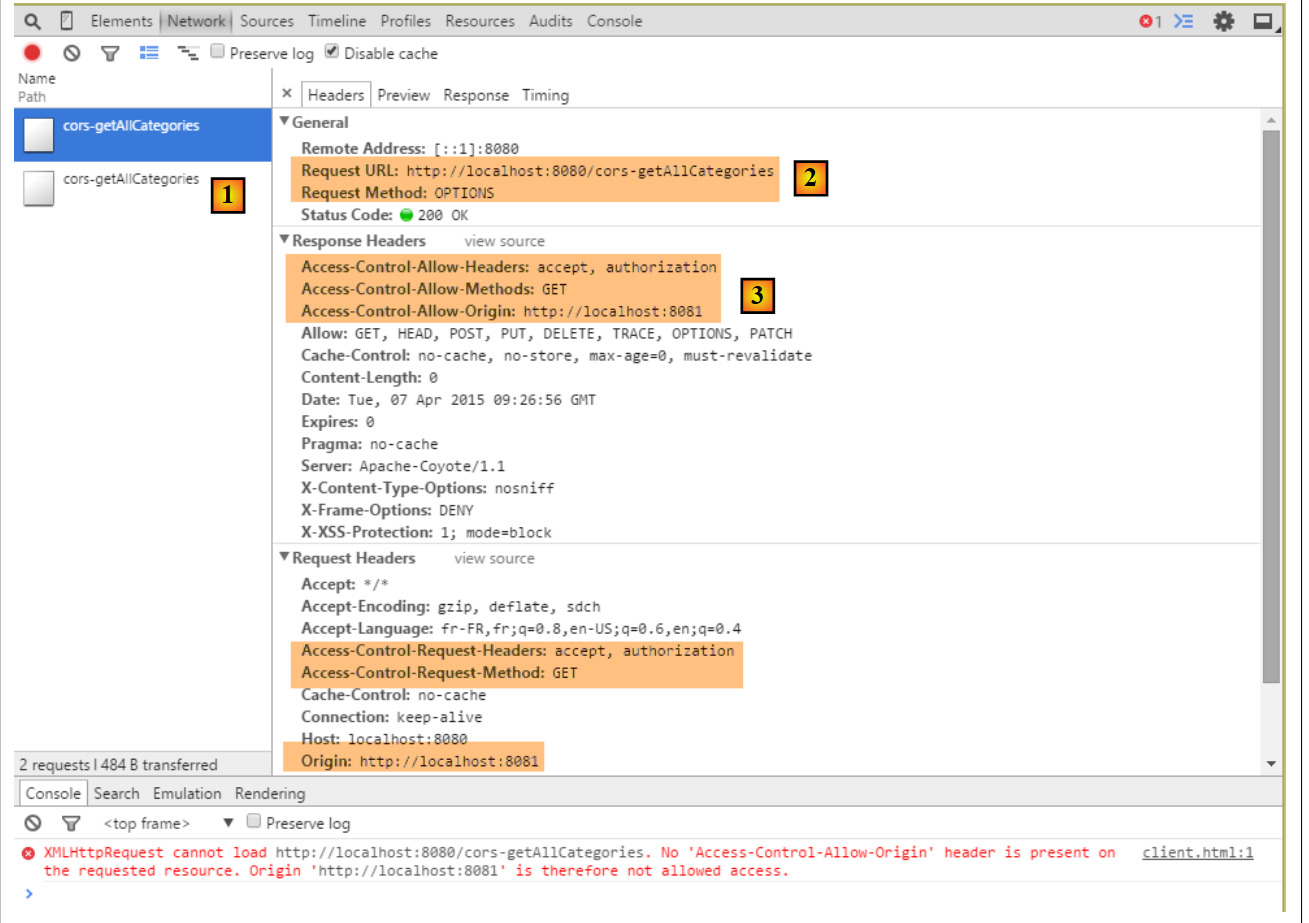Screen dimensions: 1309x923
Task: Open the Sources panel tab
Action: pyautogui.click(x=267, y=21)
